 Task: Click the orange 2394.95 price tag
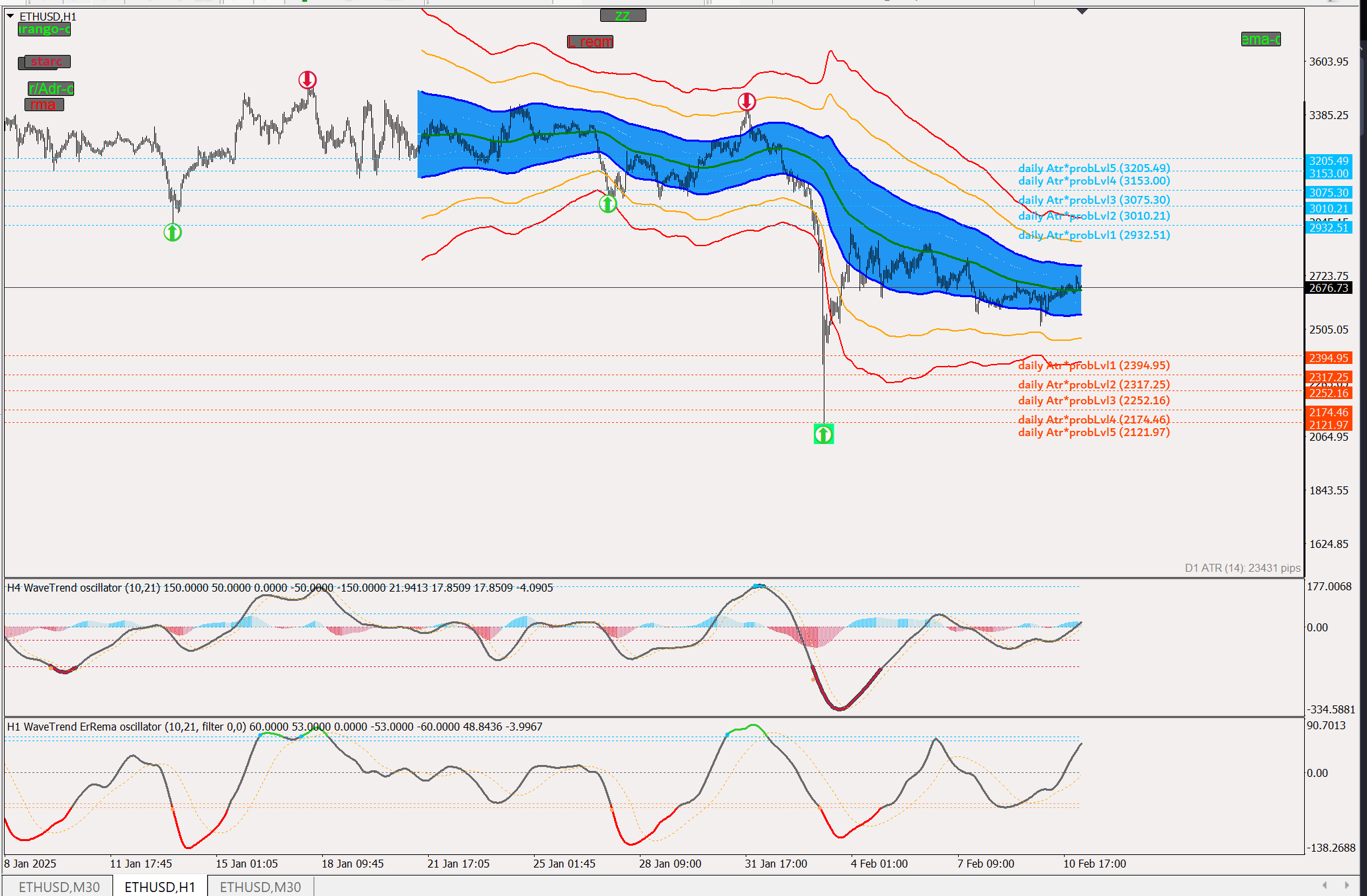point(1328,358)
